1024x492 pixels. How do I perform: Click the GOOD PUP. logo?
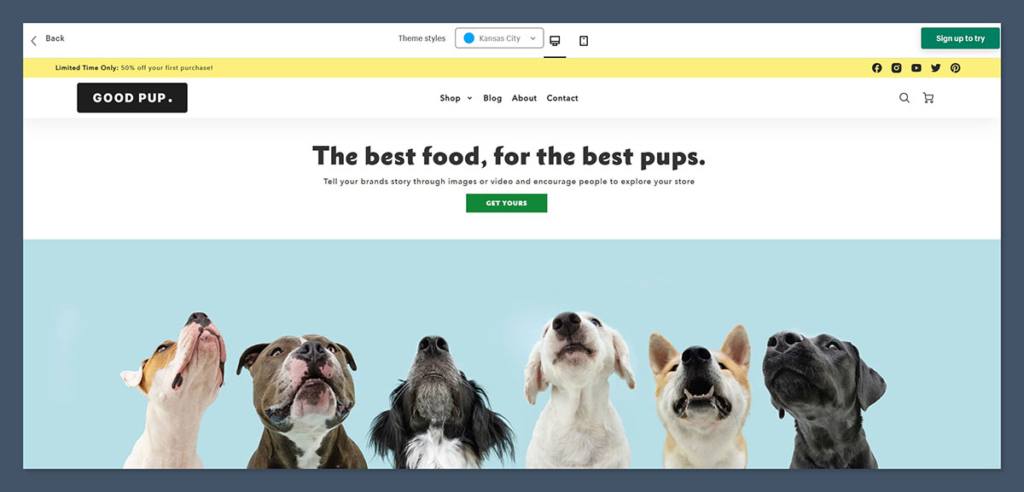132,98
